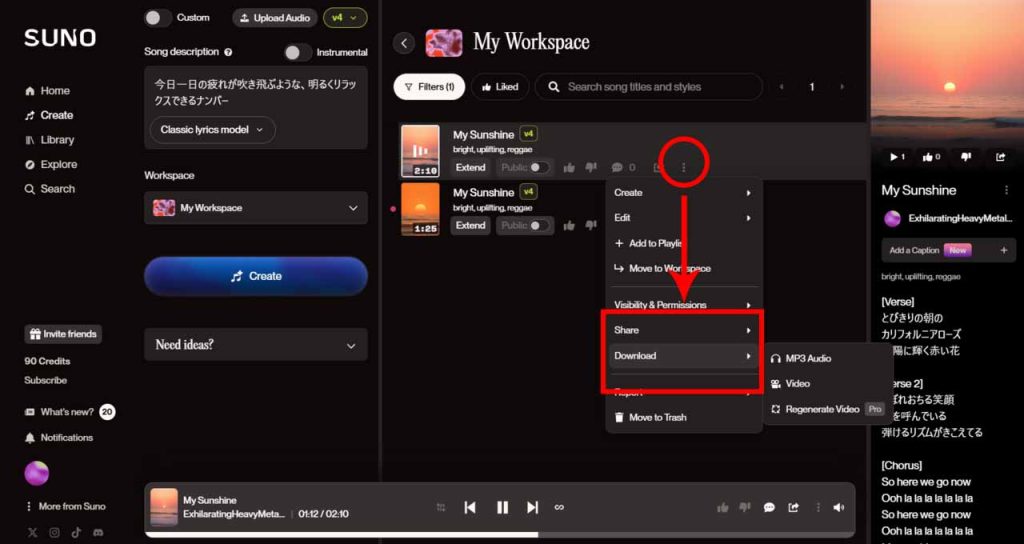Download the Video option
This screenshot has height=544, width=1024.
coord(827,383)
